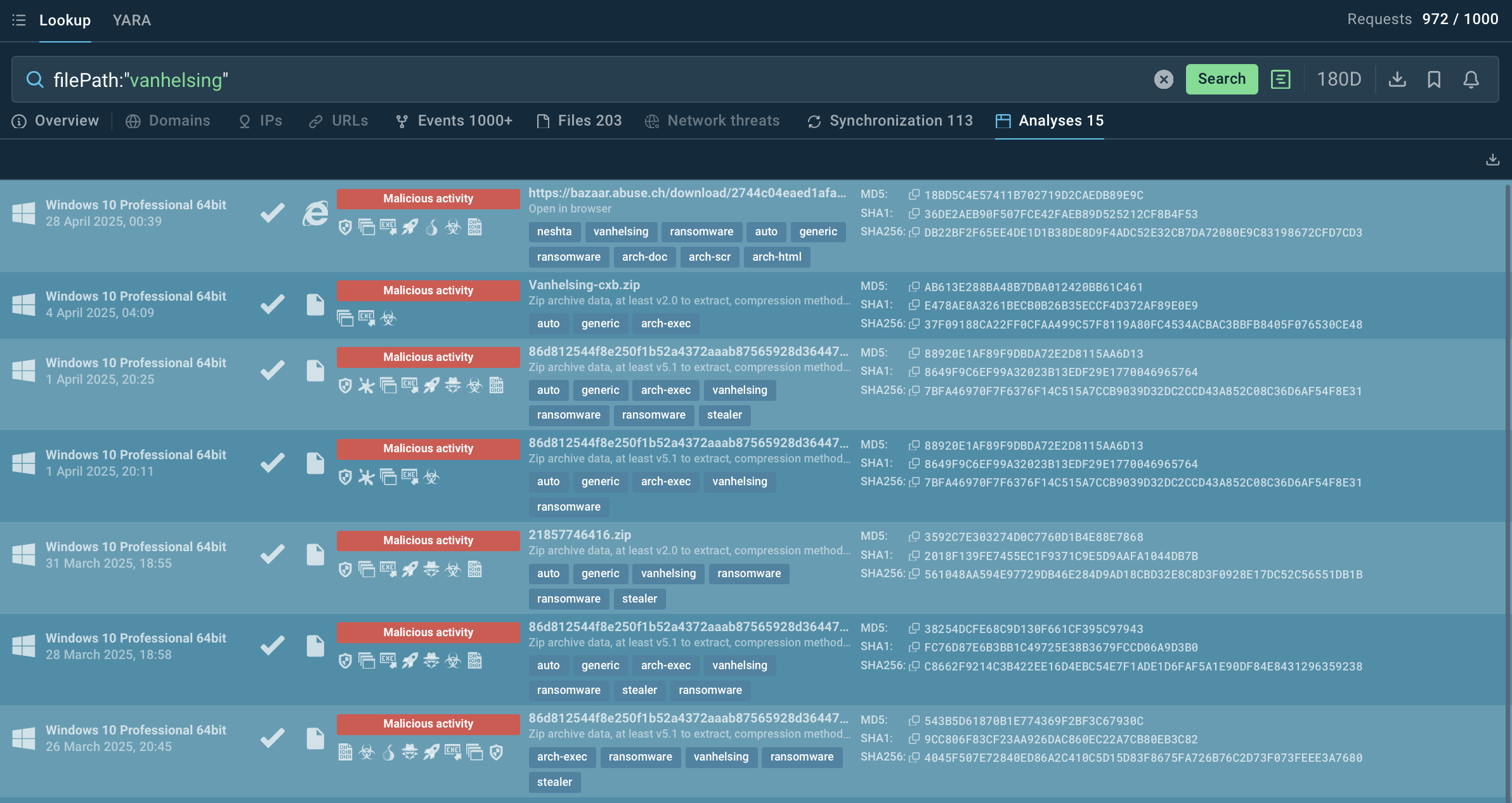Open the Files 203 tab

578,121
